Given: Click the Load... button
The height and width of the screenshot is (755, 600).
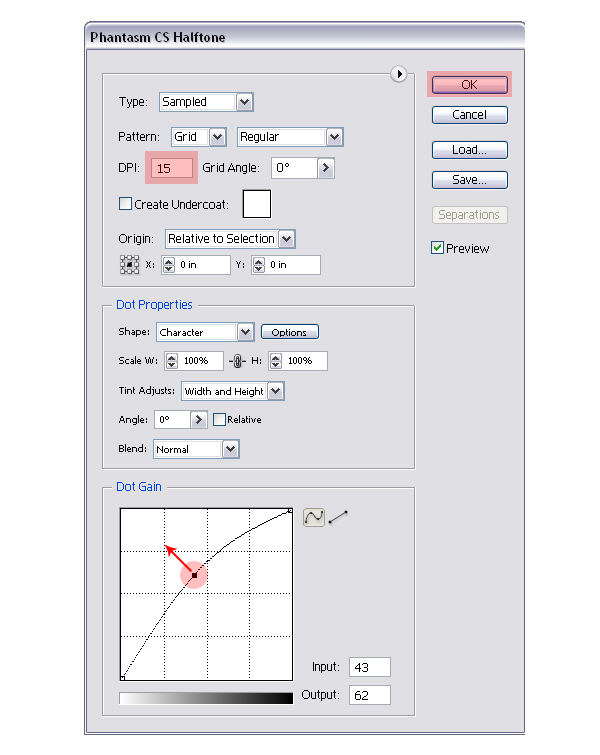Looking at the screenshot, I should pos(470,150).
